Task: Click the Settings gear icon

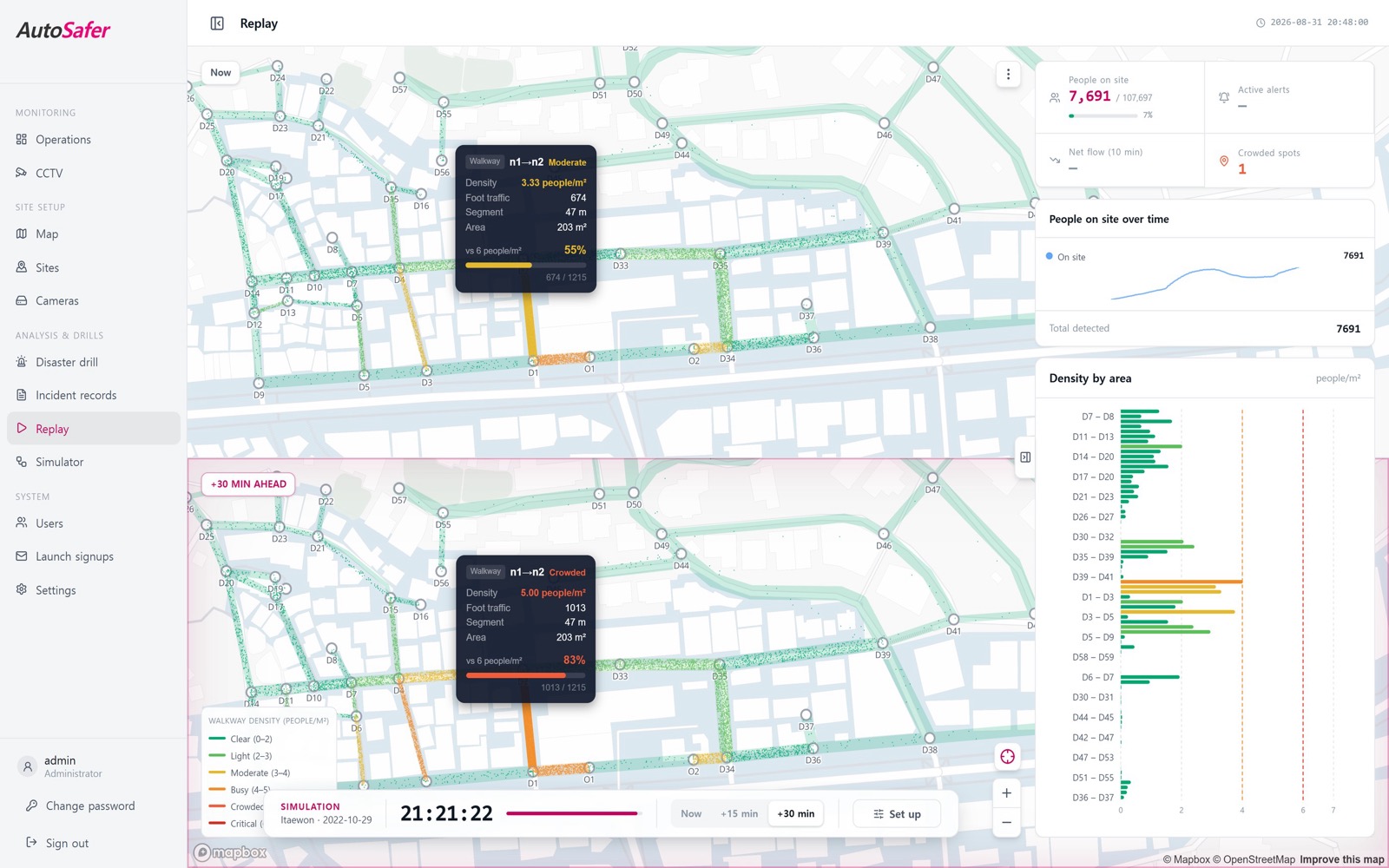Action: tap(22, 589)
